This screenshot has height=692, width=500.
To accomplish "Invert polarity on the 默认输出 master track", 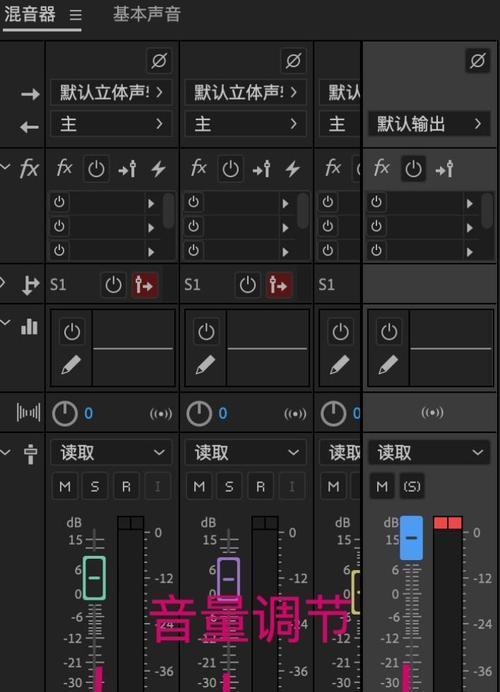I will [x=477, y=60].
